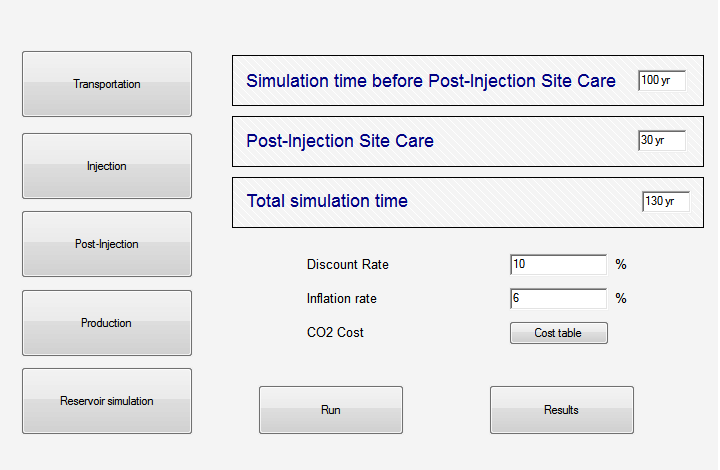
Task: Open the Transportation section
Action: pos(107,84)
